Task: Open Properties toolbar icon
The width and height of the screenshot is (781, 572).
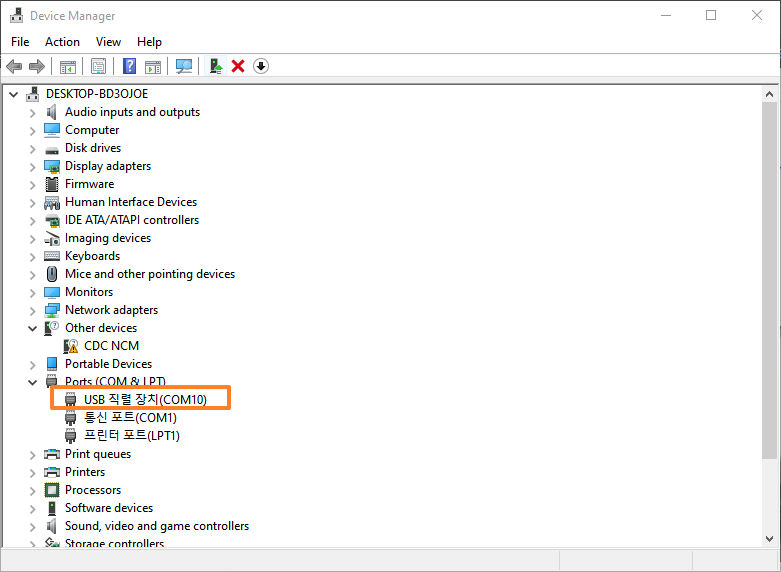Action: [x=98, y=66]
